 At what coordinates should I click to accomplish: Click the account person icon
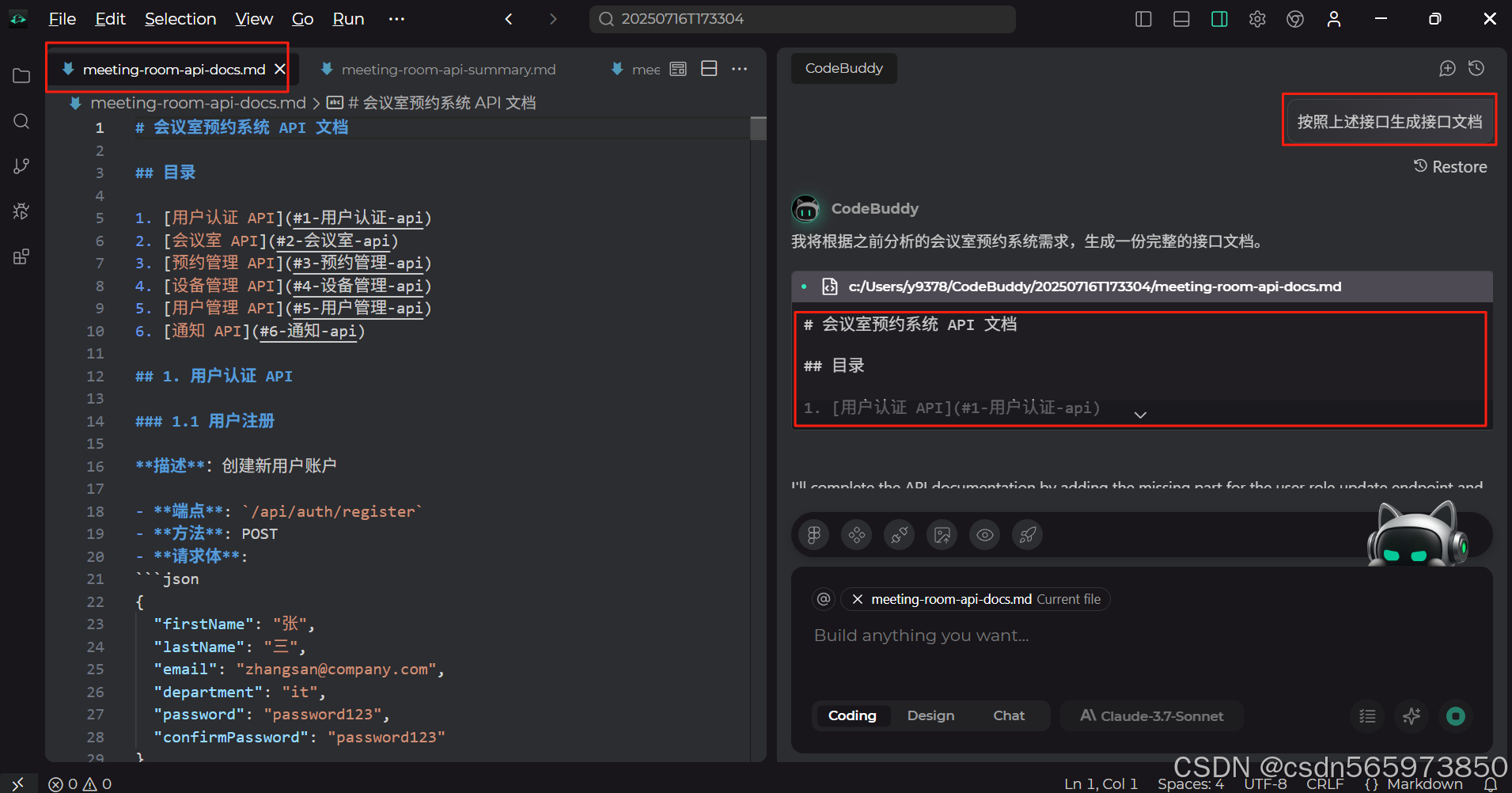click(1334, 19)
